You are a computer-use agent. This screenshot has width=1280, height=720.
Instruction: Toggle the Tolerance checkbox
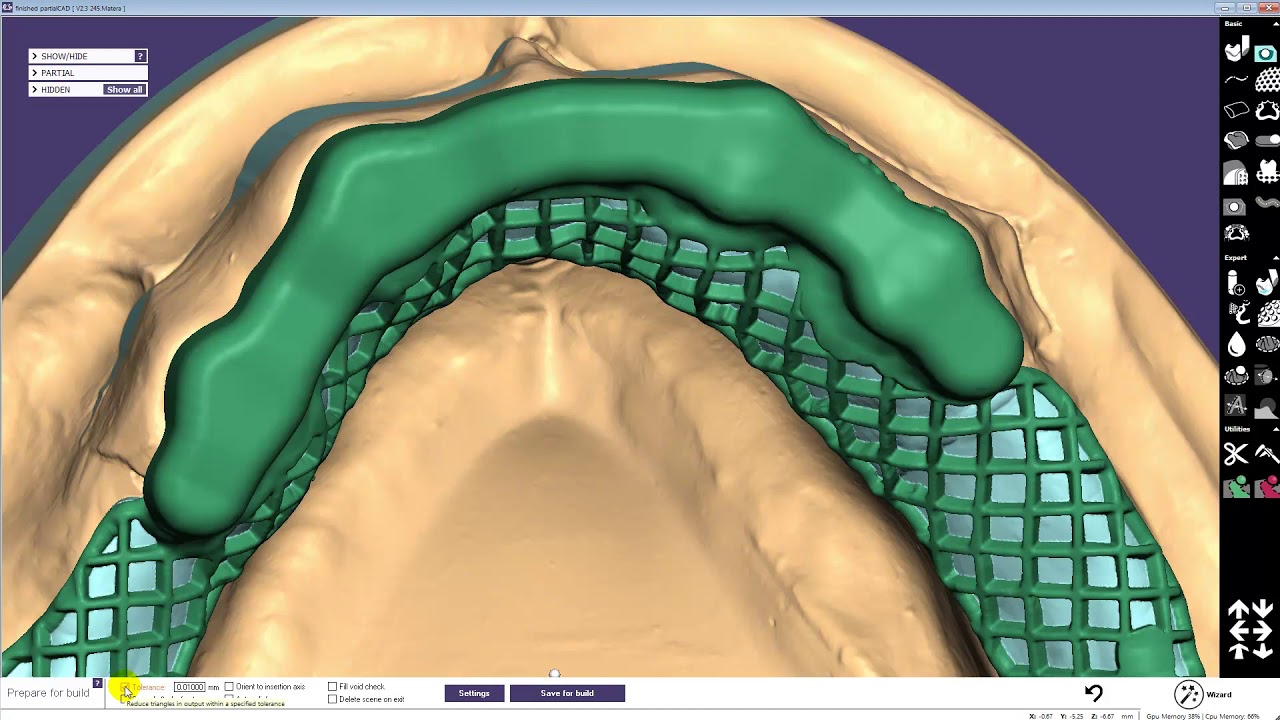point(125,687)
